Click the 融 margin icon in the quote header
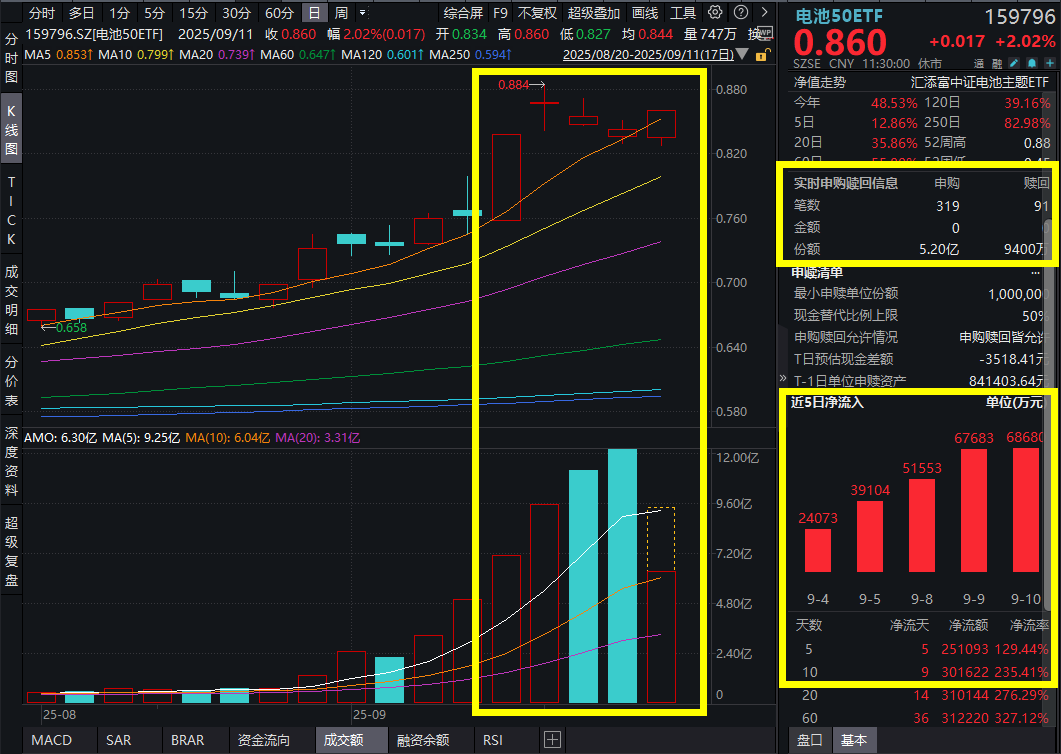1061x754 pixels. 997,63
